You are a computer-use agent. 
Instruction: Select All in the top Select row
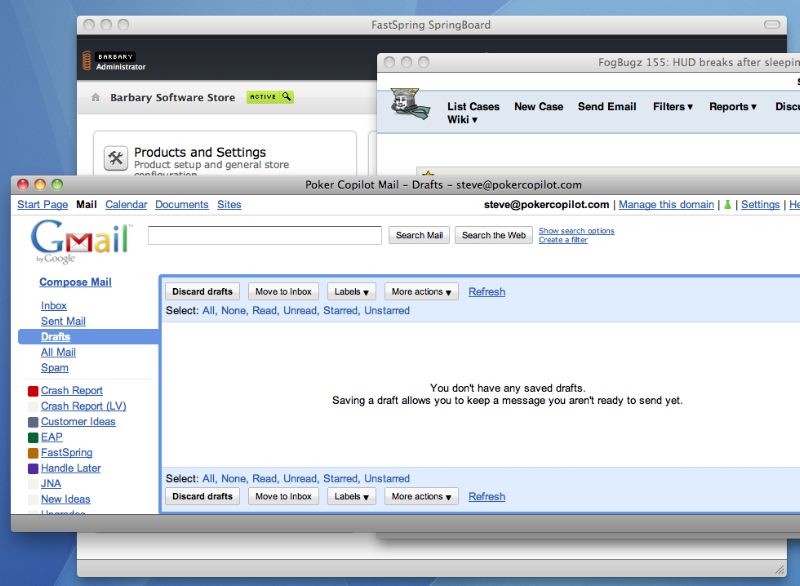(x=209, y=311)
